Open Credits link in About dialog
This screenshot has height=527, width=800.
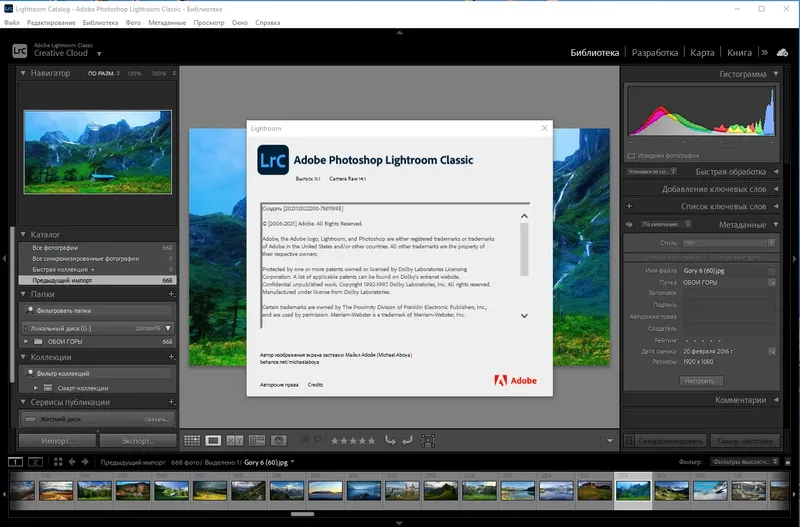tap(315, 385)
